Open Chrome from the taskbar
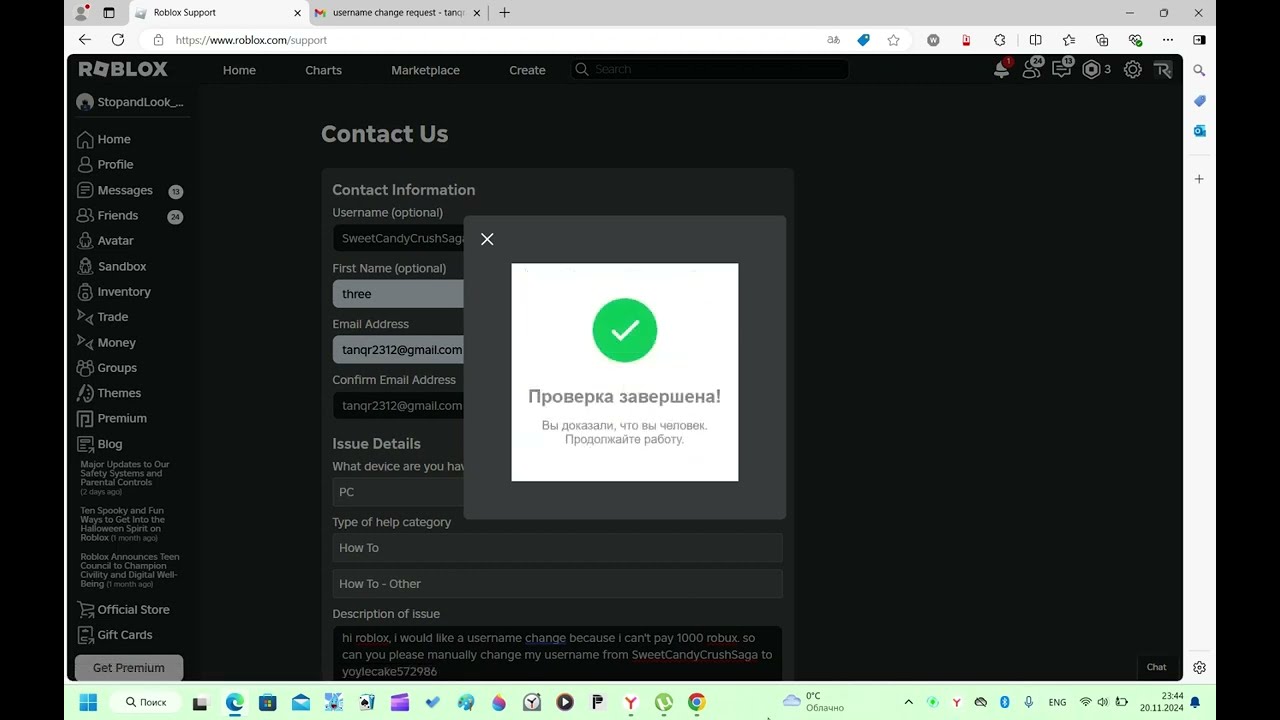Screen dimensions: 1280x720 697,702
